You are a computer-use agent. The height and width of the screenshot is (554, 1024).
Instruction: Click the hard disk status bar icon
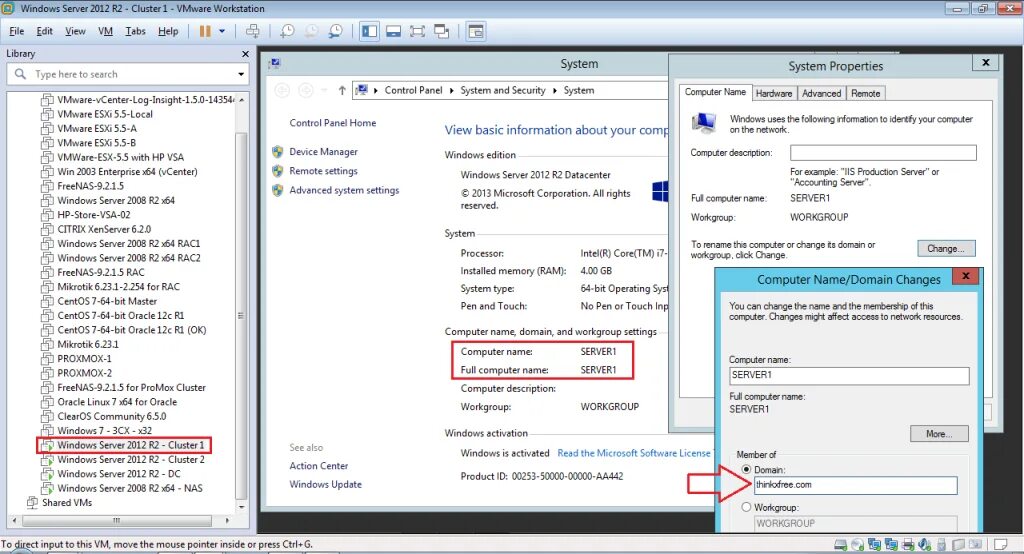click(840, 545)
